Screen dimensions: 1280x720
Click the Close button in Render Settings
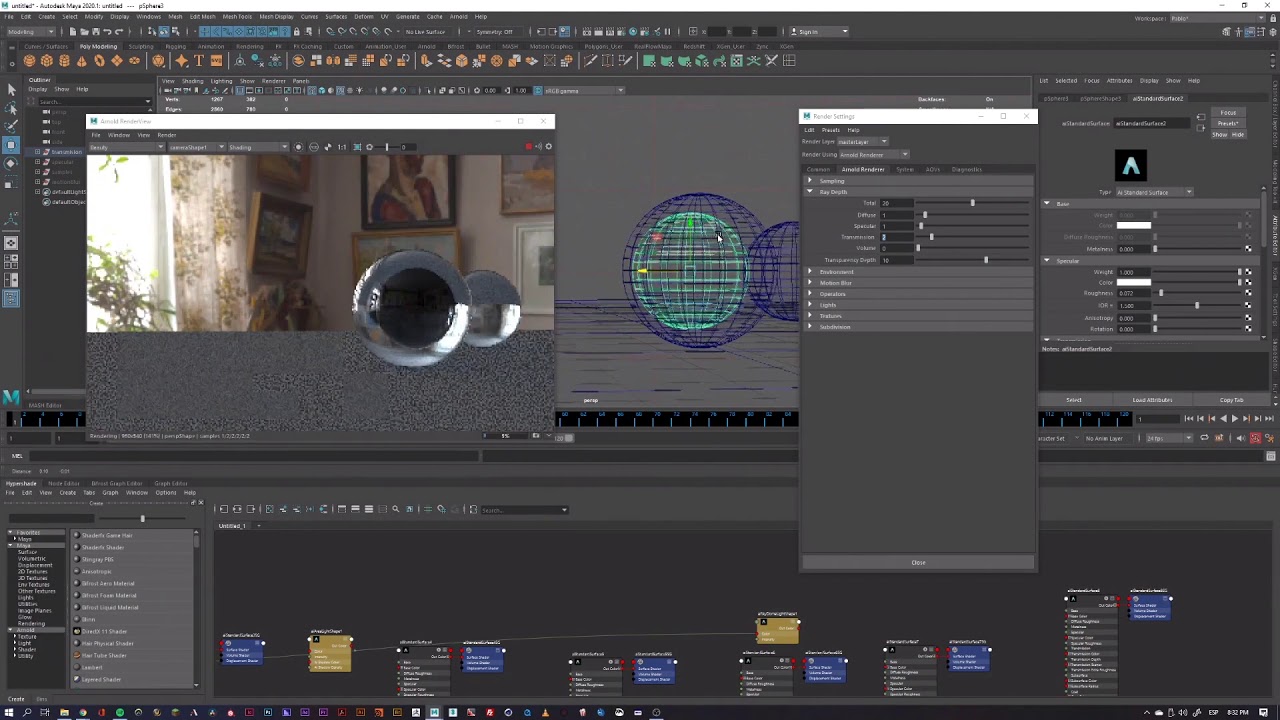point(918,563)
